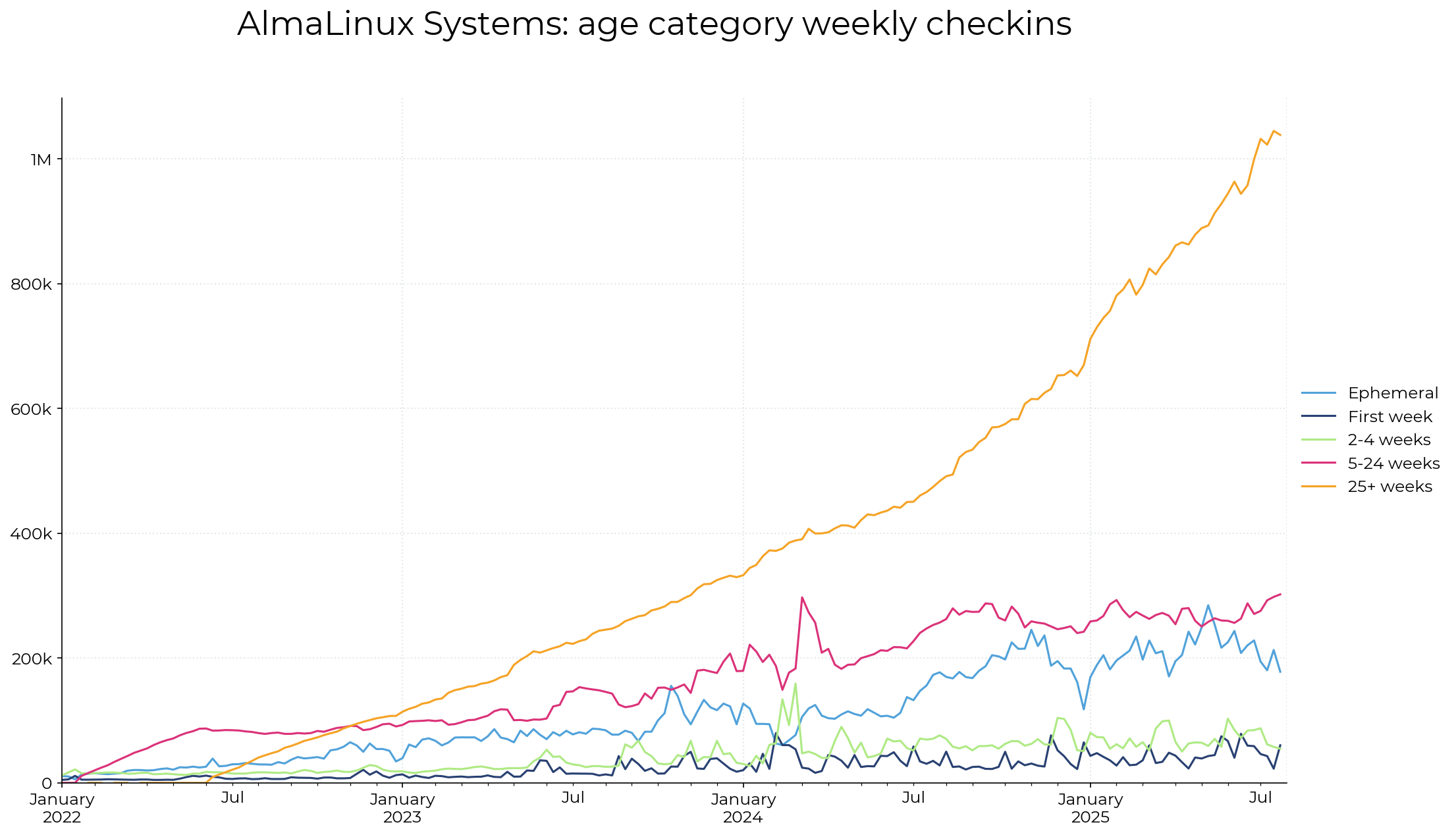Click the Jul label after January 2025
Screen dimensions: 1456x835
coord(1260,798)
